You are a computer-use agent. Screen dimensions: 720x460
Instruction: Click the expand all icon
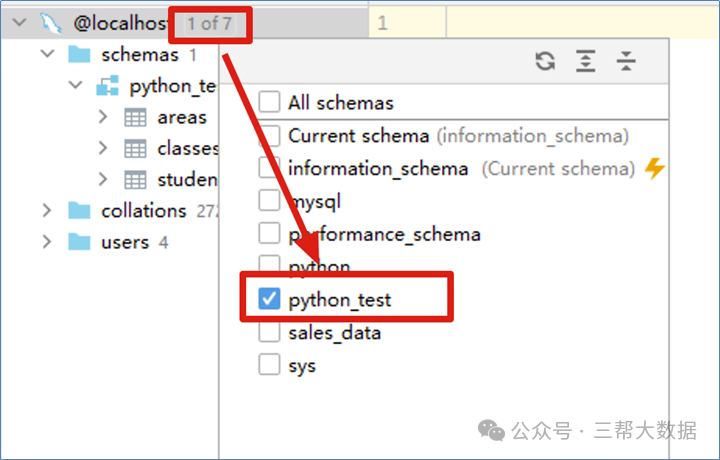(586, 62)
